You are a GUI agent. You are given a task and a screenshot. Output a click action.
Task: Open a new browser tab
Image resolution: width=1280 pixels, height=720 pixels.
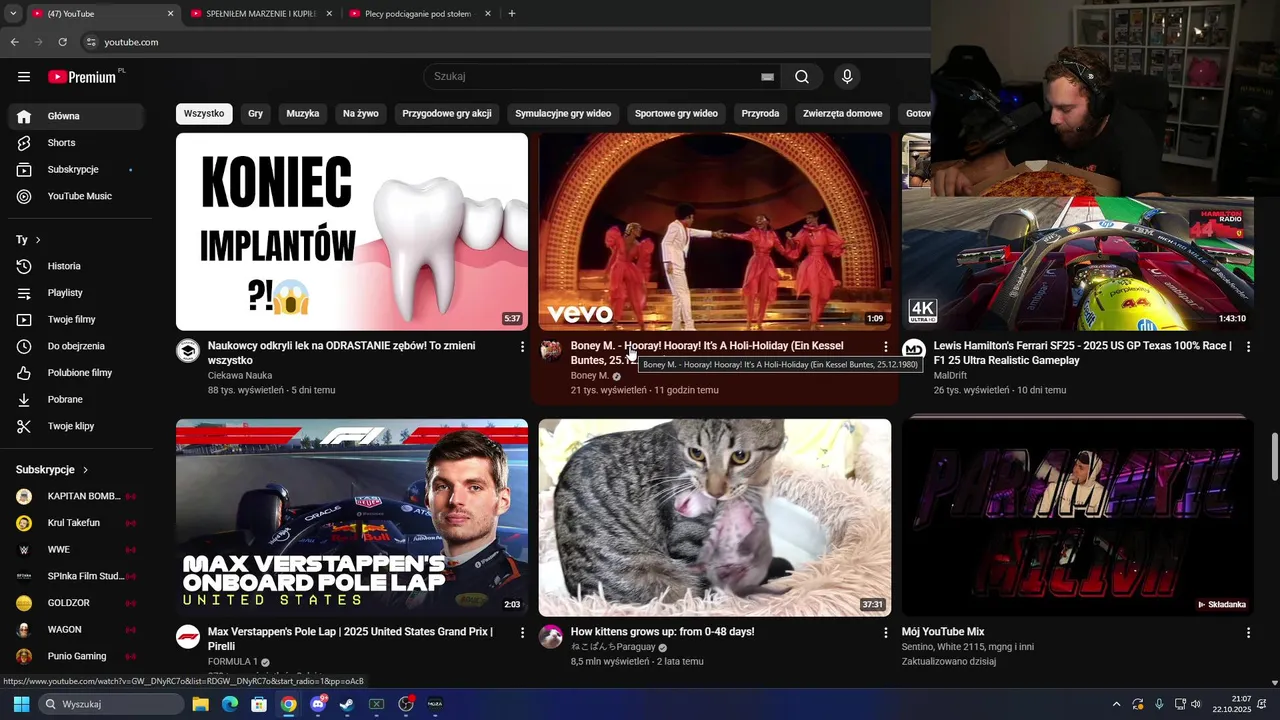point(512,14)
